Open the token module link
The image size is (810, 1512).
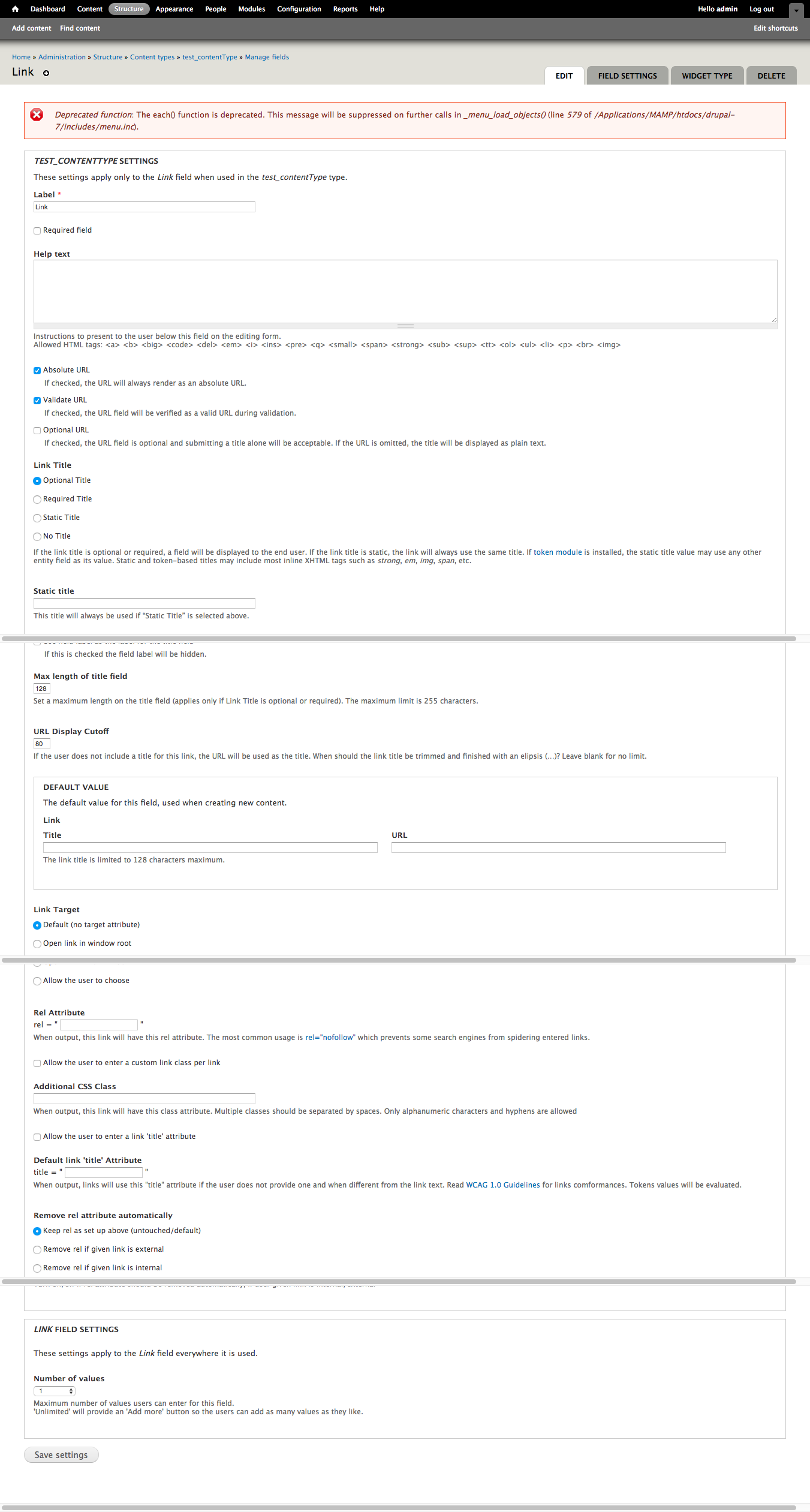pos(558,552)
